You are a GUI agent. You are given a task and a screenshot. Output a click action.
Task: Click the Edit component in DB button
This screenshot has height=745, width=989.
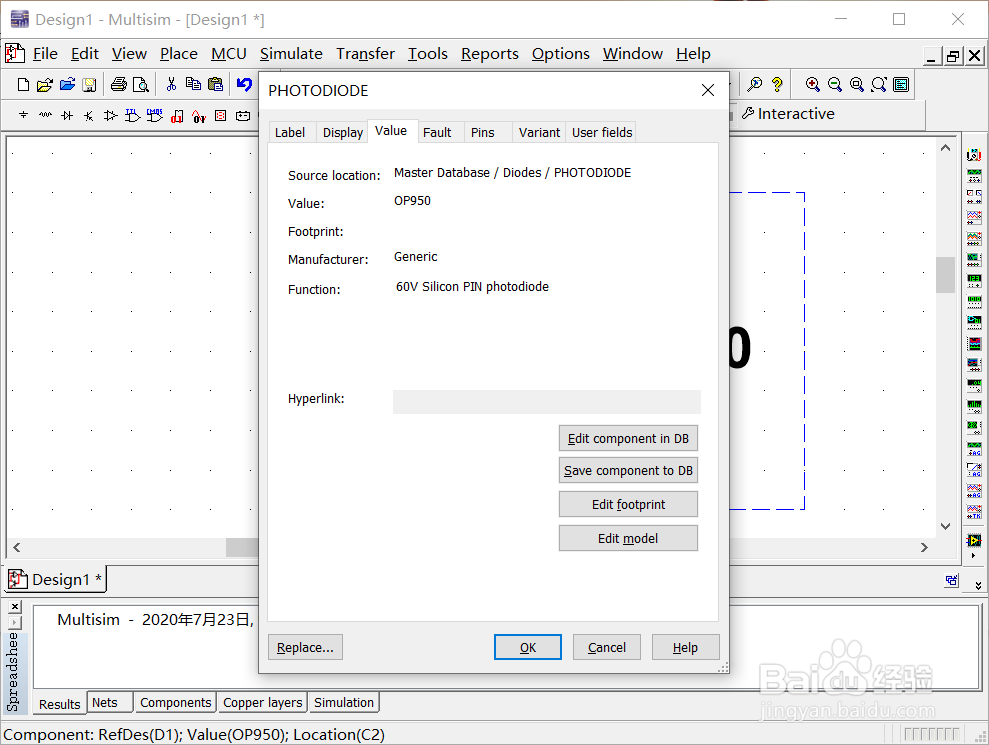[628, 438]
